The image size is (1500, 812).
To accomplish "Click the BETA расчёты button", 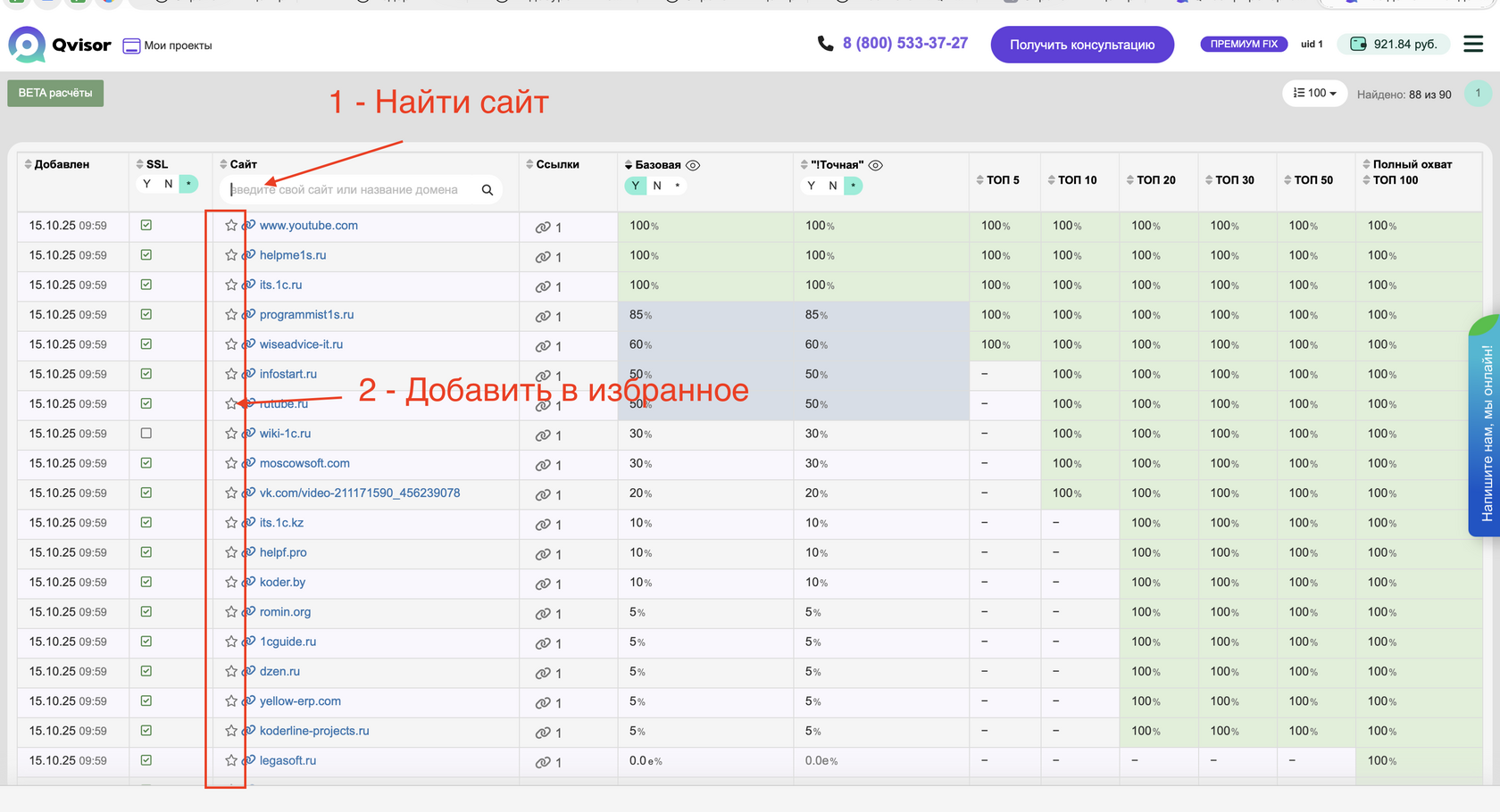I will (55, 93).
